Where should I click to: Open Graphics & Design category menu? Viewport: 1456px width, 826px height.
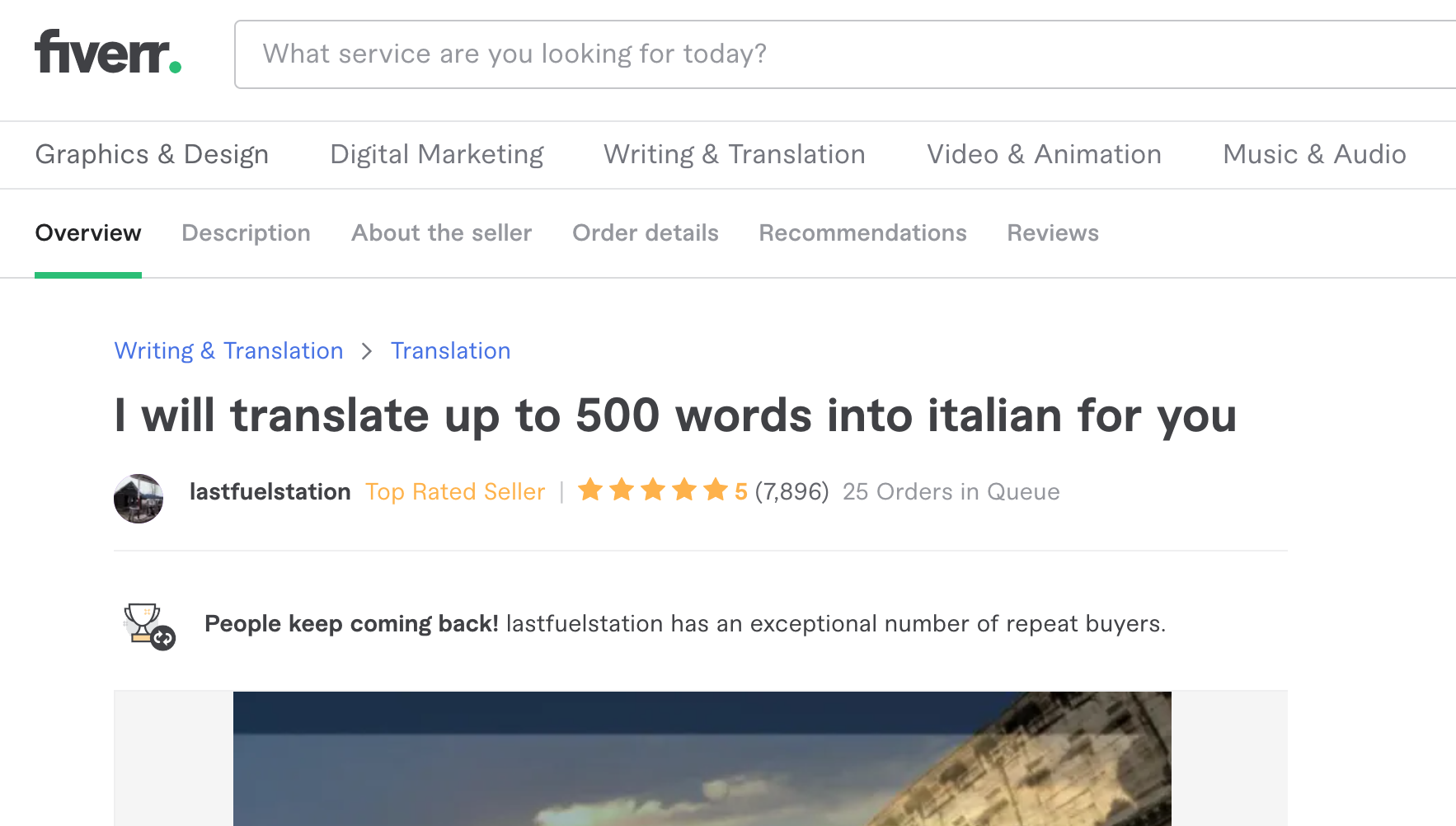coord(152,155)
